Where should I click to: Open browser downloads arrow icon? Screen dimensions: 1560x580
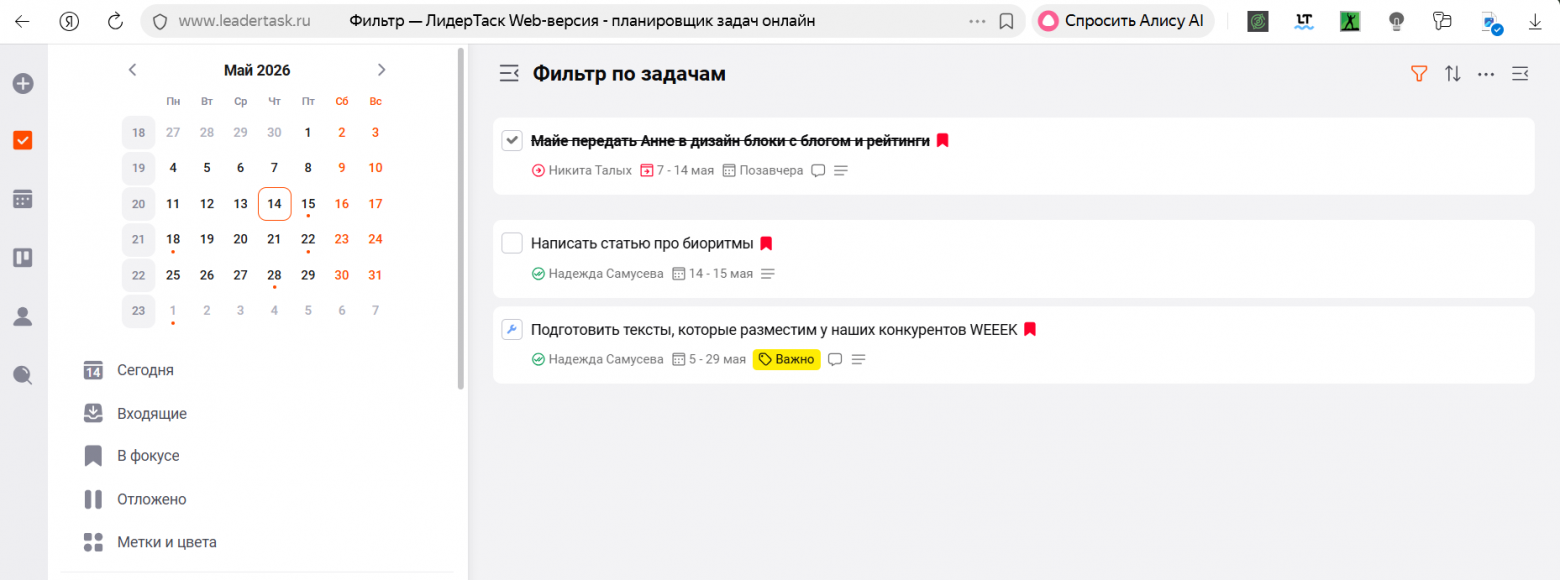click(x=1535, y=21)
